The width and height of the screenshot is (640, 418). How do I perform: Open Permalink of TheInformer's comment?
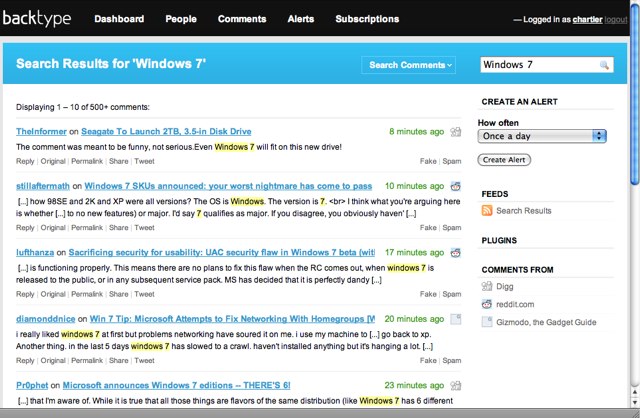(x=87, y=161)
